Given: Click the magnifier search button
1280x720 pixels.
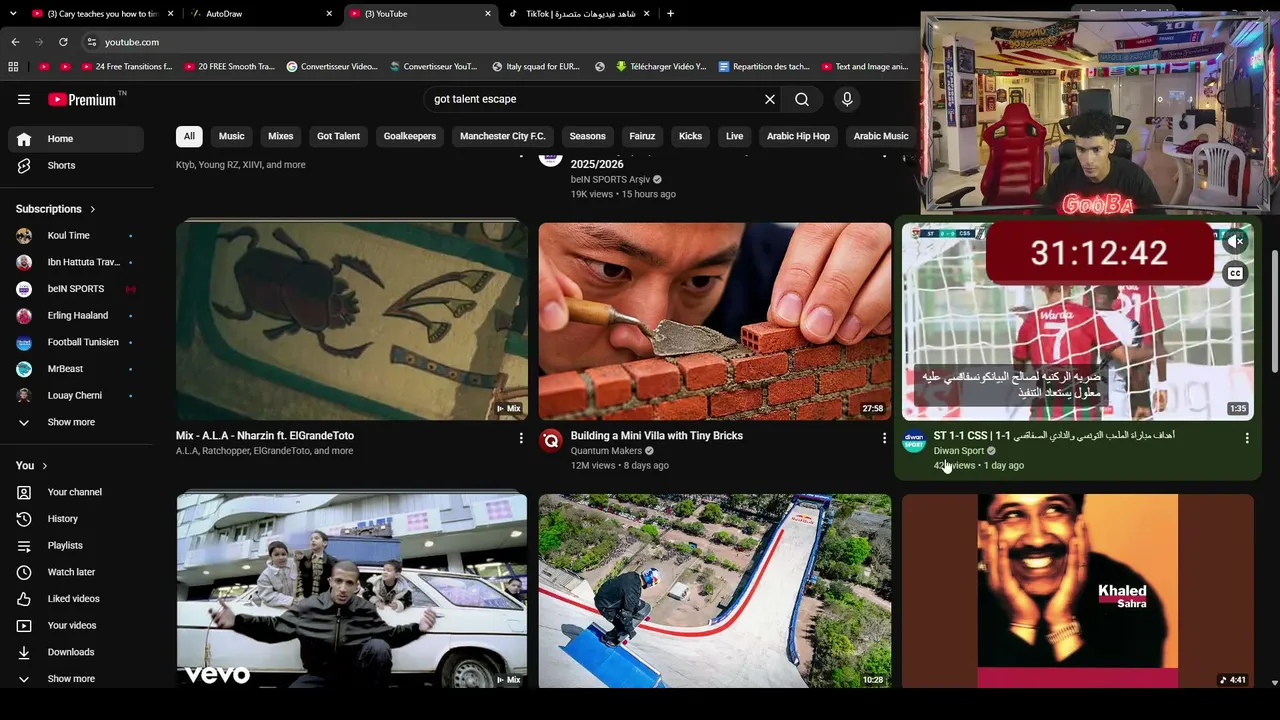Looking at the screenshot, I should coord(802,99).
